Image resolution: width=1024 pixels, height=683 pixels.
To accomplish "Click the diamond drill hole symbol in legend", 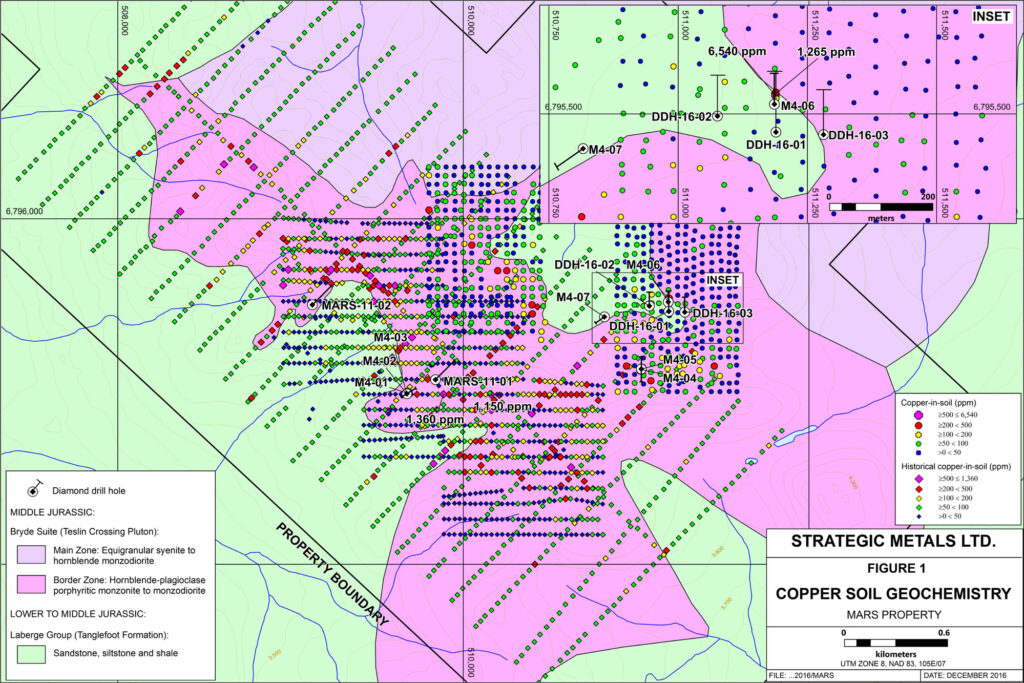I will tap(34, 489).
